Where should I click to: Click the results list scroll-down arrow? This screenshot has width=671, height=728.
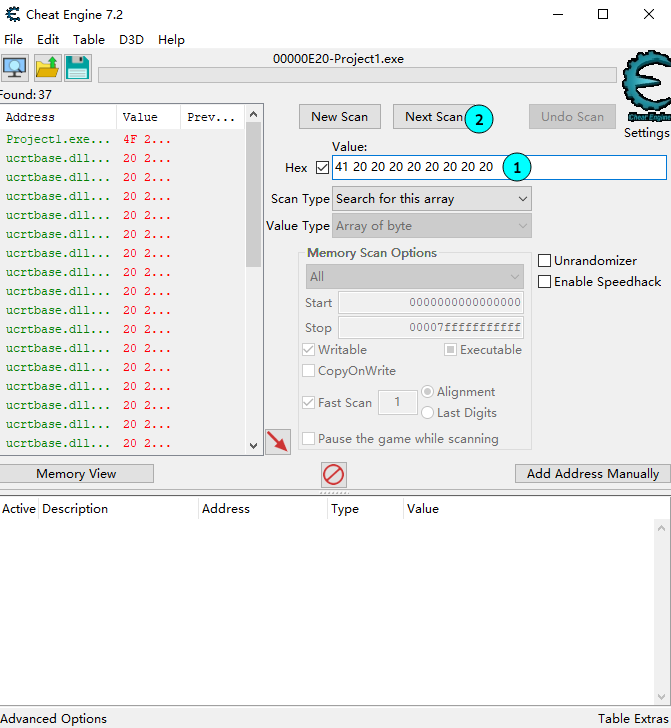[x=254, y=446]
